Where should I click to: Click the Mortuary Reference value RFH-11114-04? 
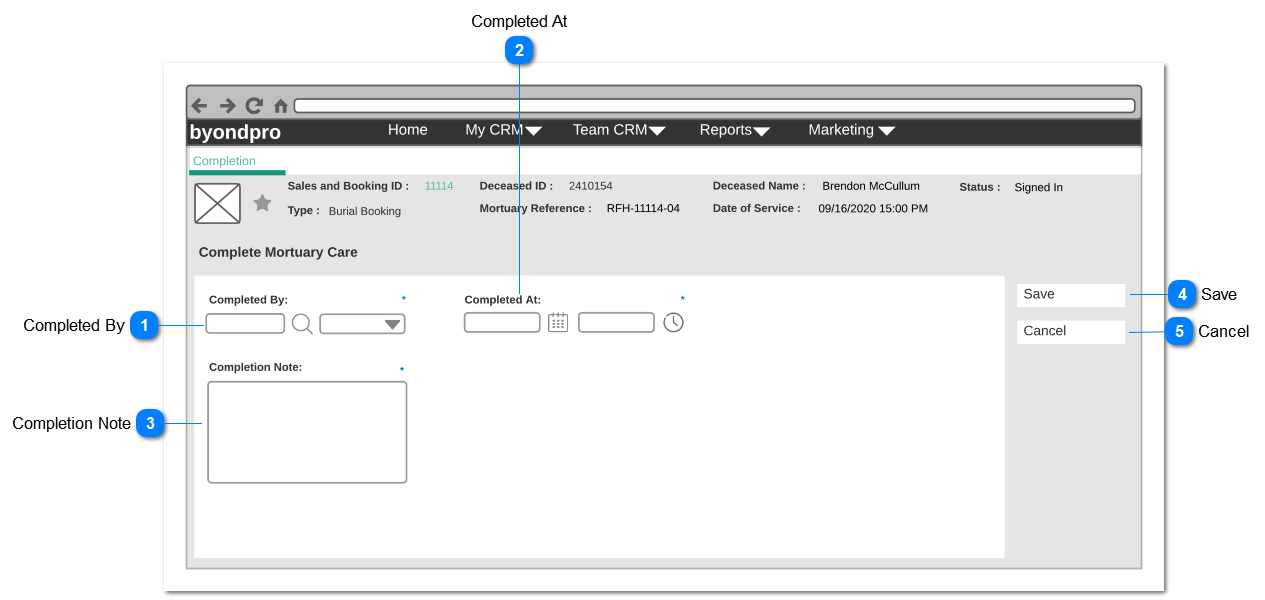pyautogui.click(x=643, y=209)
